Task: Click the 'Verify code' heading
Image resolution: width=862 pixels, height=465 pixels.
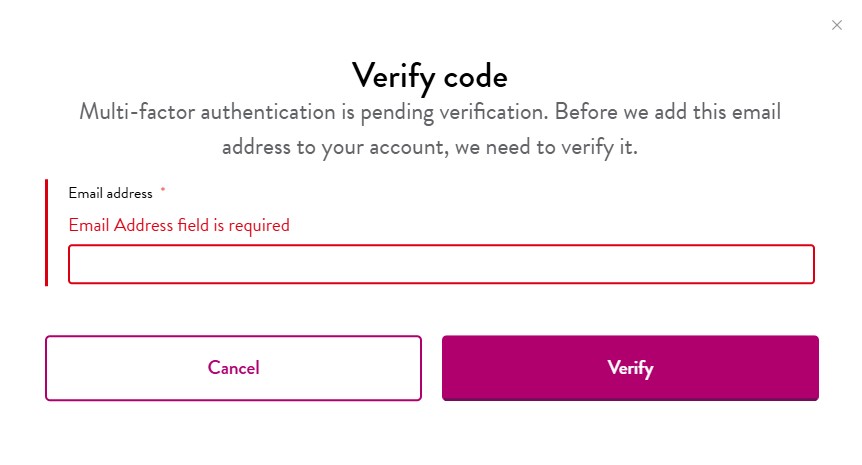Action: pyautogui.click(x=429, y=75)
